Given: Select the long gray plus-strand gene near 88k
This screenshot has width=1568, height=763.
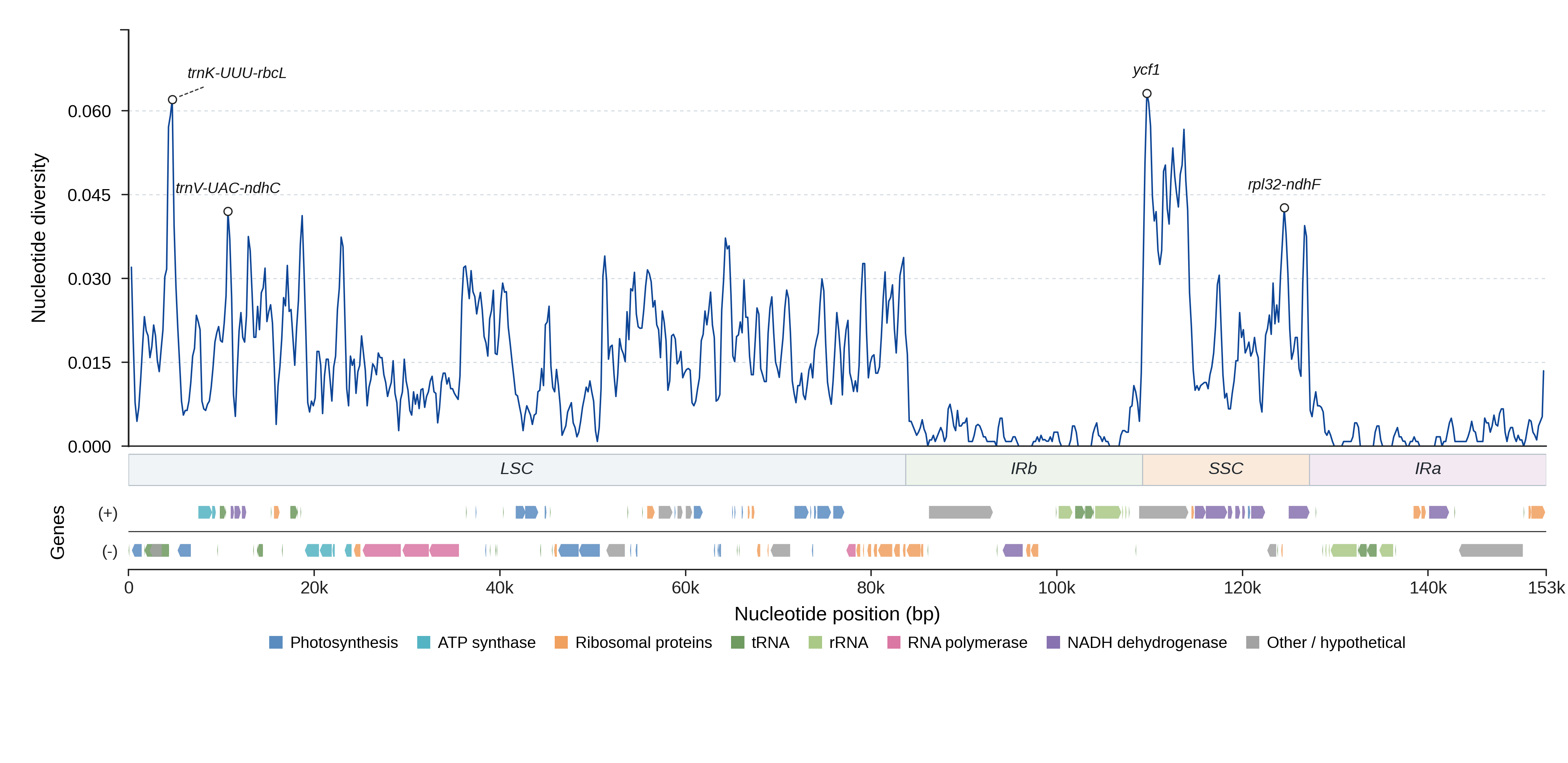Looking at the screenshot, I should pos(961,513).
